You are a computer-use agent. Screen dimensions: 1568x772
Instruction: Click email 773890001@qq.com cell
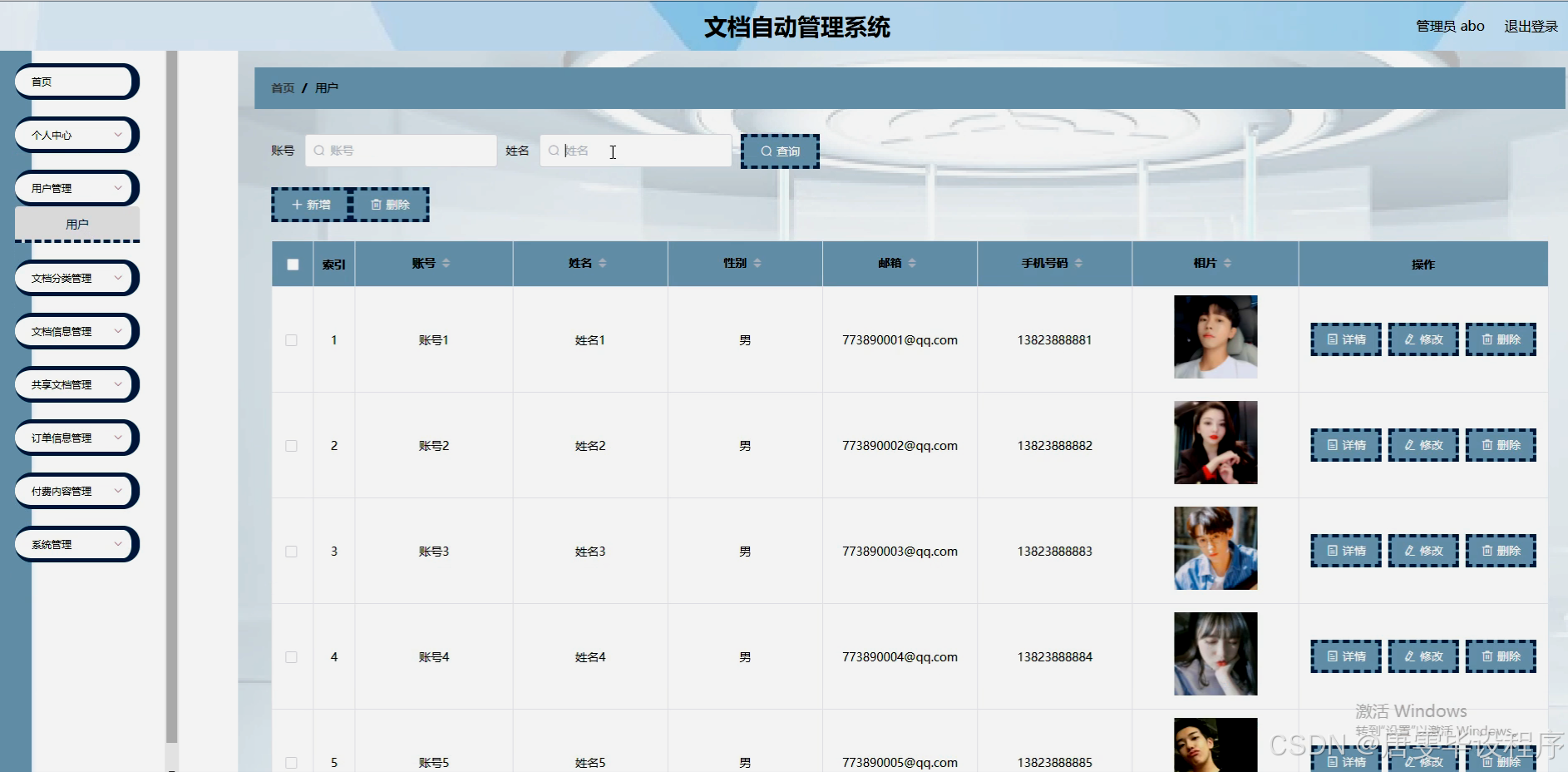(x=900, y=340)
